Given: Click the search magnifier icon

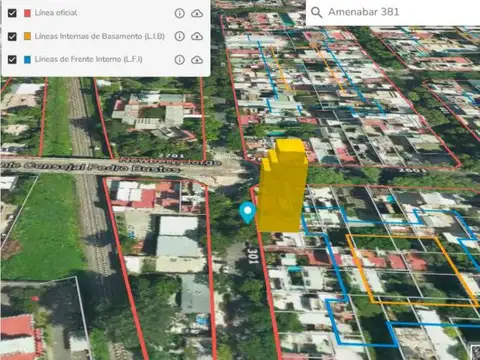Looking at the screenshot, I should coord(316,12).
